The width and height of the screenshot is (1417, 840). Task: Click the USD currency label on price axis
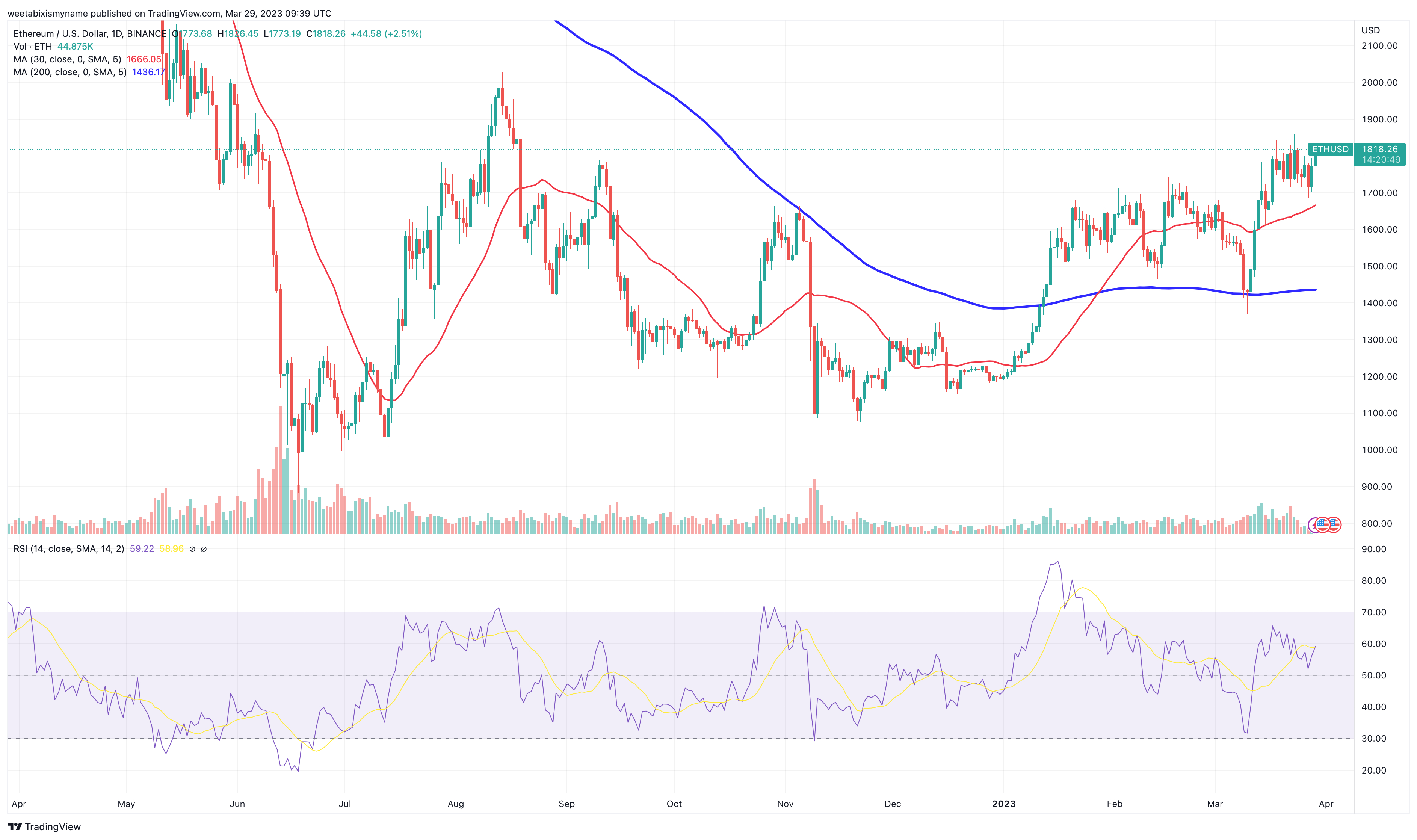1370,30
